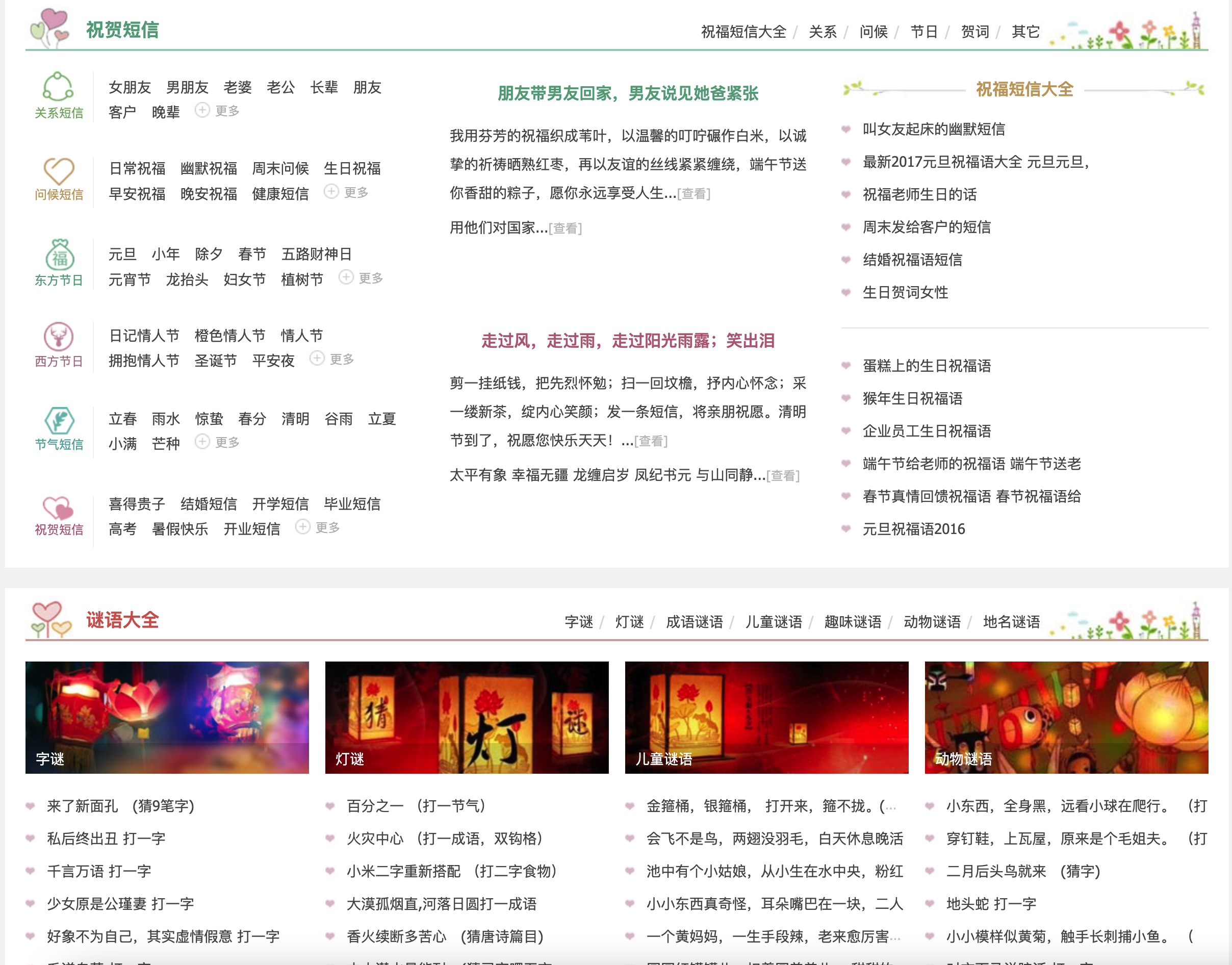The width and height of the screenshot is (1232, 965).
Task: Click 查看 after 用他们对国家
Action: coord(565,228)
